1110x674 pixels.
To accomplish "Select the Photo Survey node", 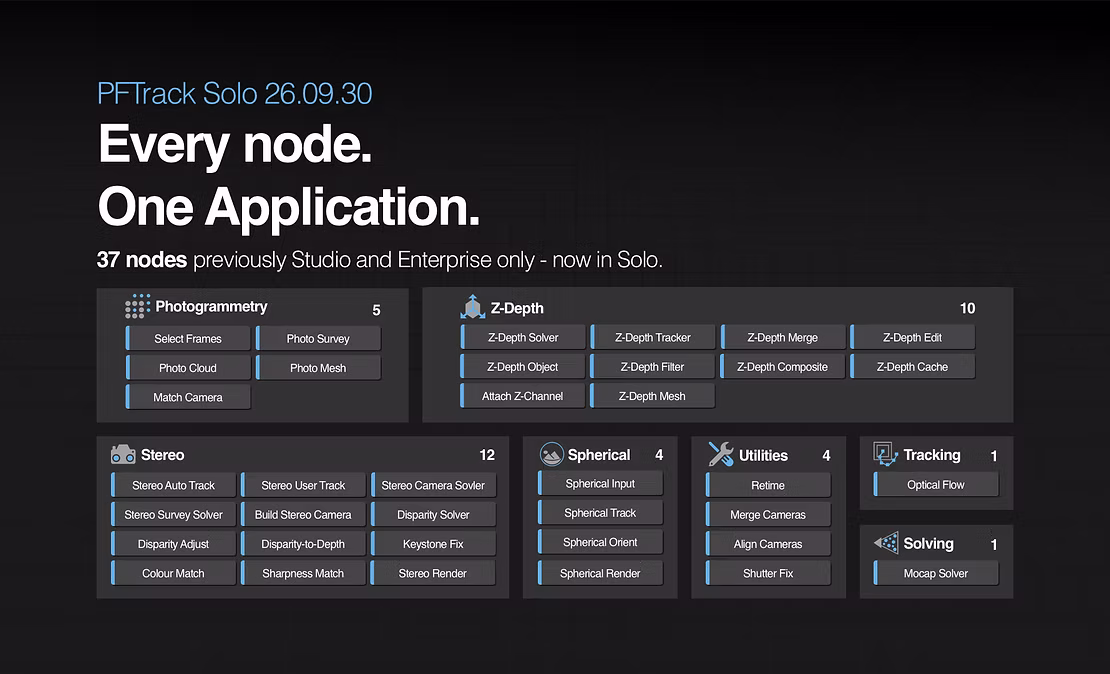I will click(319, 338).
